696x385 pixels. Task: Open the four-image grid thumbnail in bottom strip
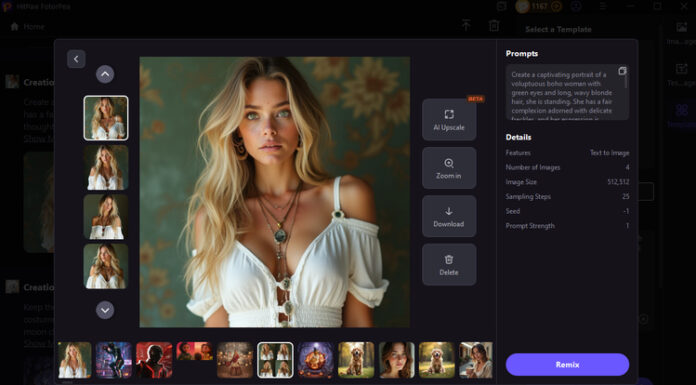(x=275, y=360)
